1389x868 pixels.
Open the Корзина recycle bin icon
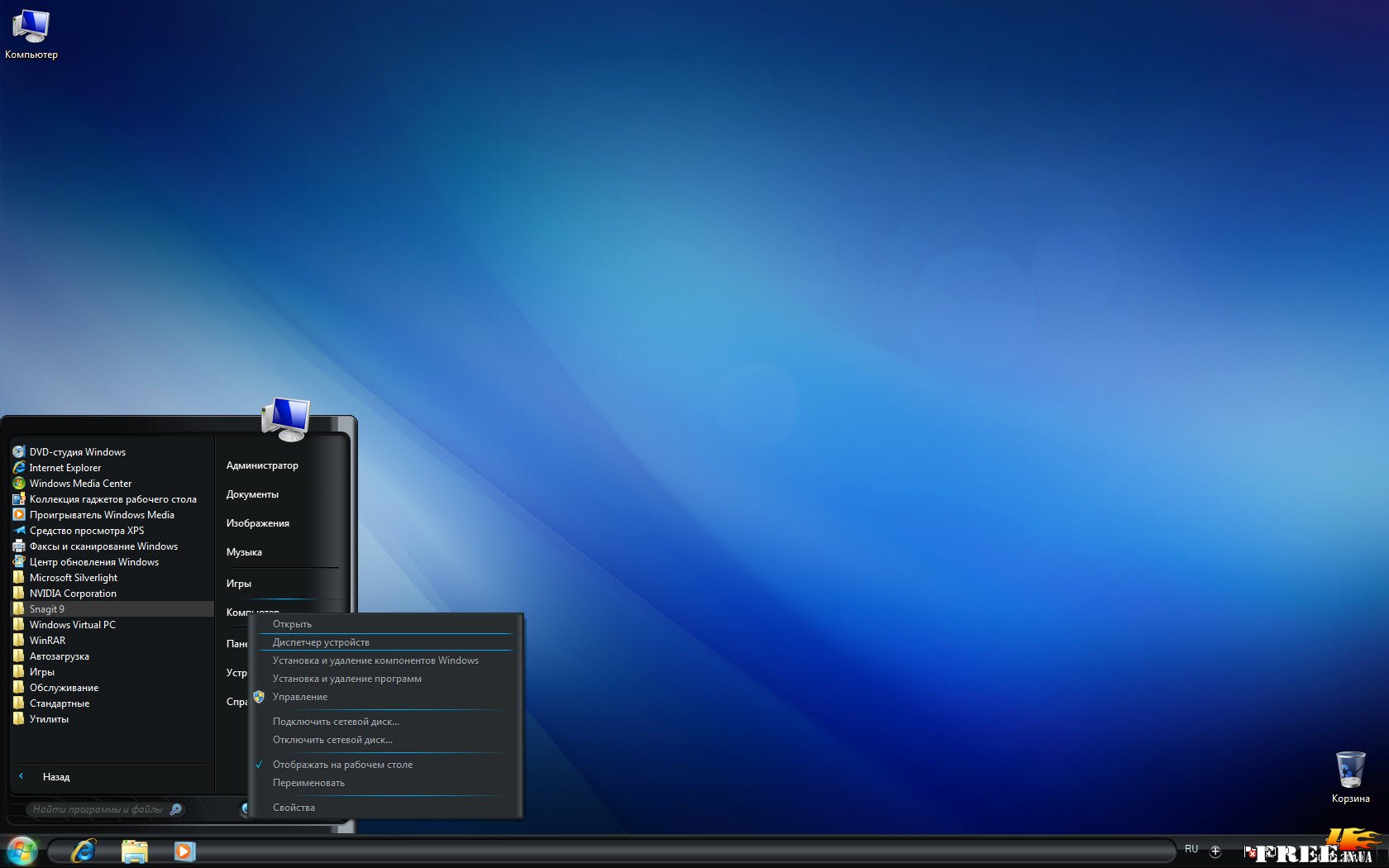1350,777
